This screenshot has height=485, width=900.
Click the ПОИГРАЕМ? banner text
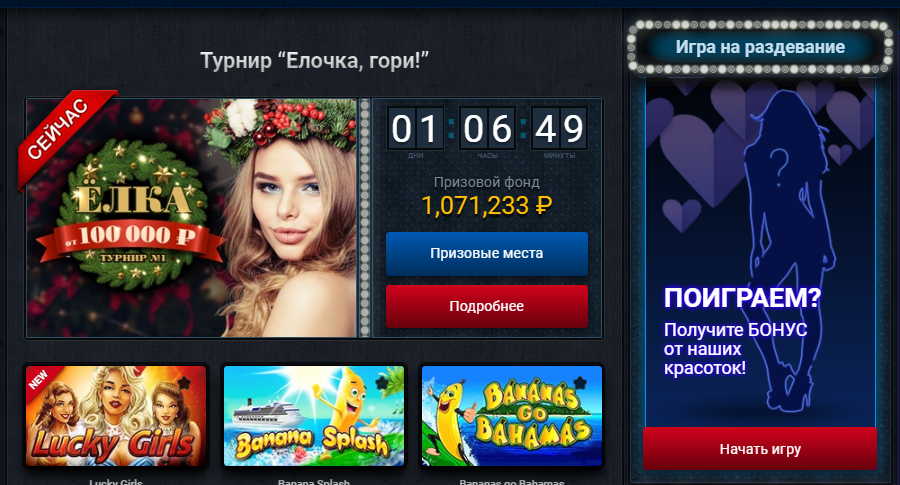click(742, 298)
